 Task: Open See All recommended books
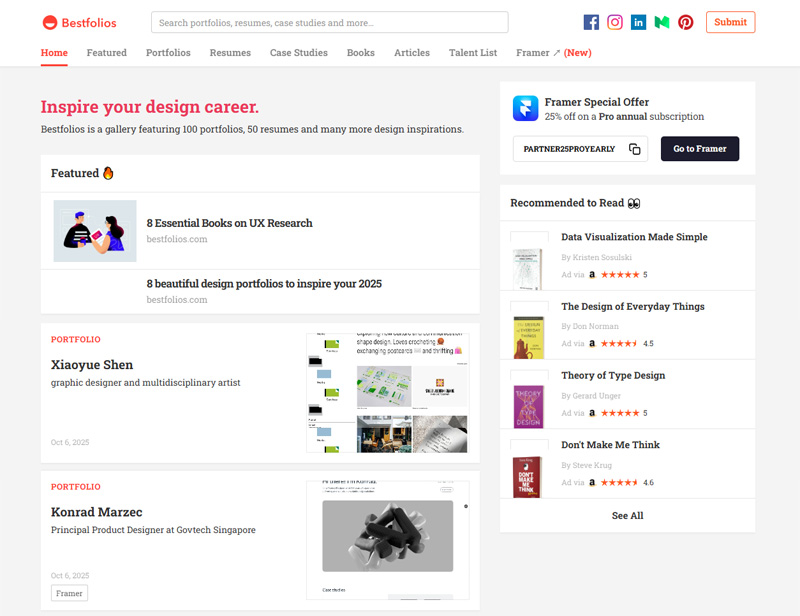point(627,516)
